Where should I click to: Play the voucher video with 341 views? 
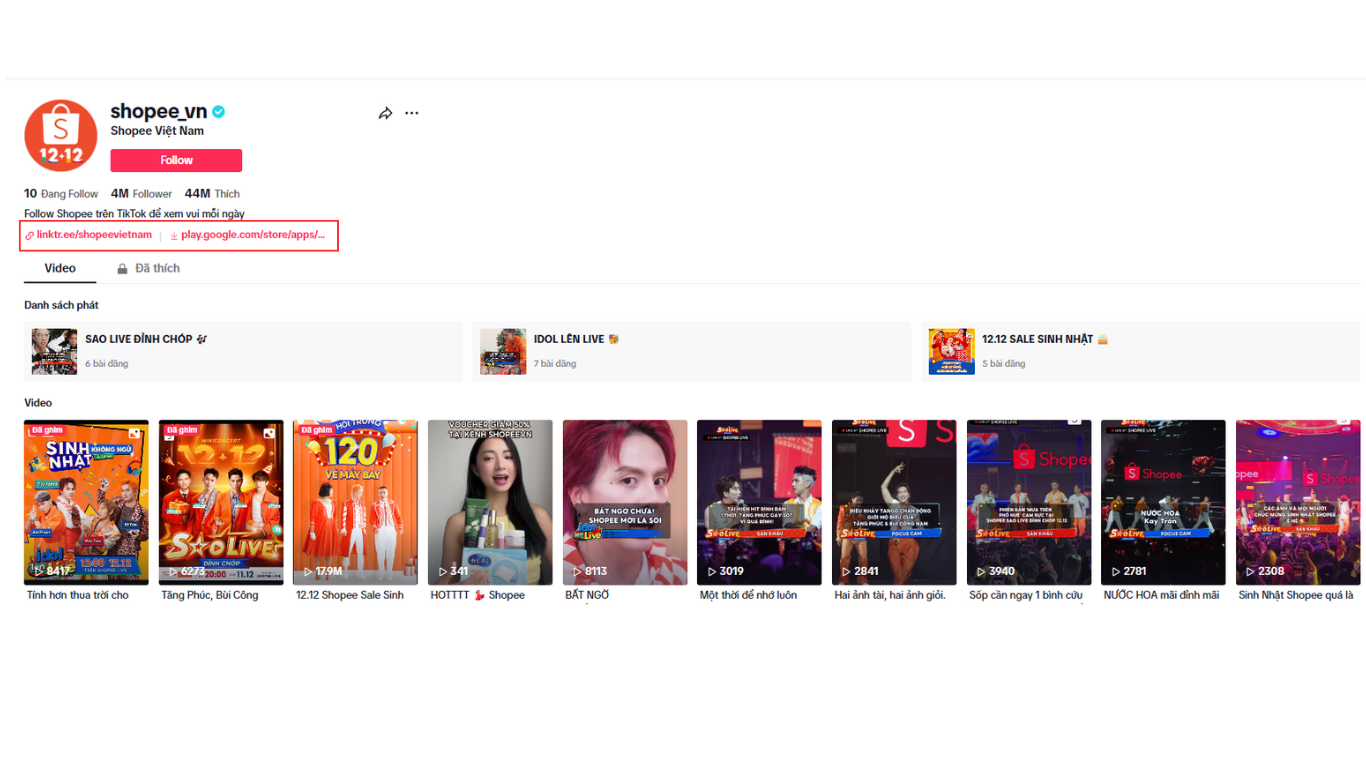click(490, 502)
